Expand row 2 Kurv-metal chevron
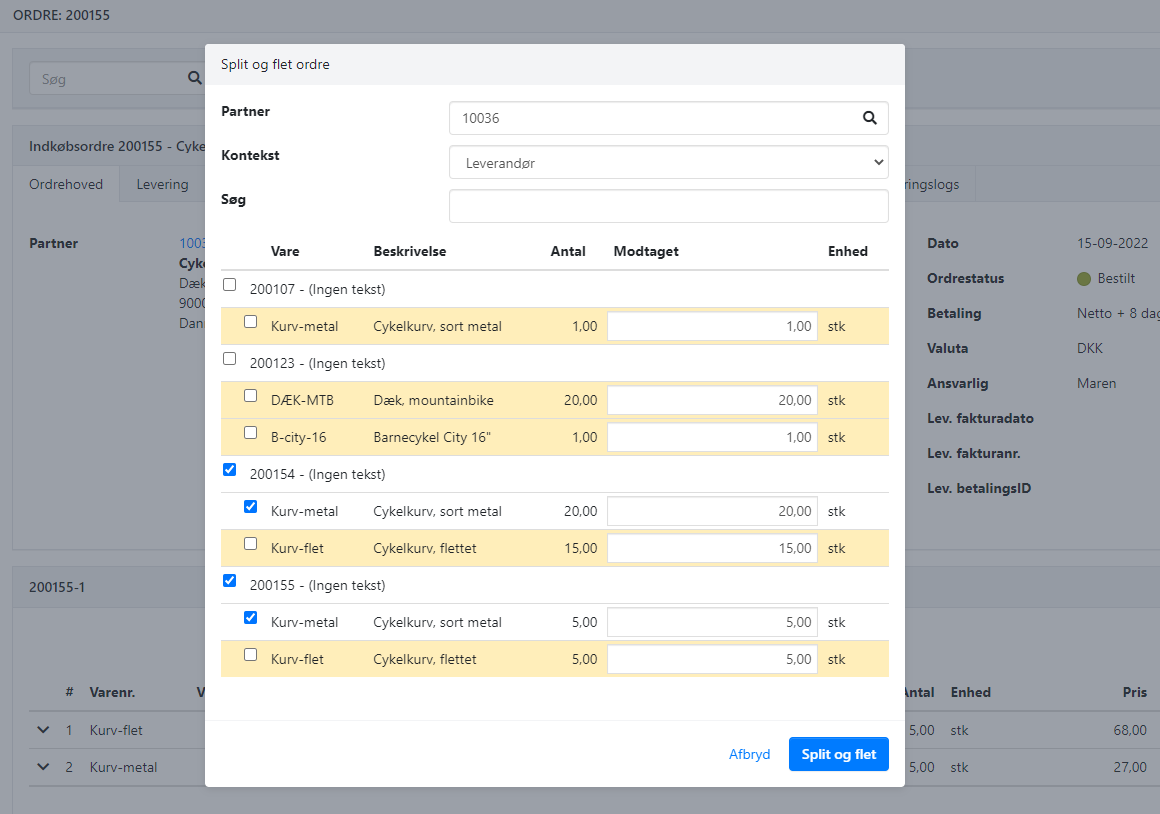1160x814 pixels. (x=43, y=767)
